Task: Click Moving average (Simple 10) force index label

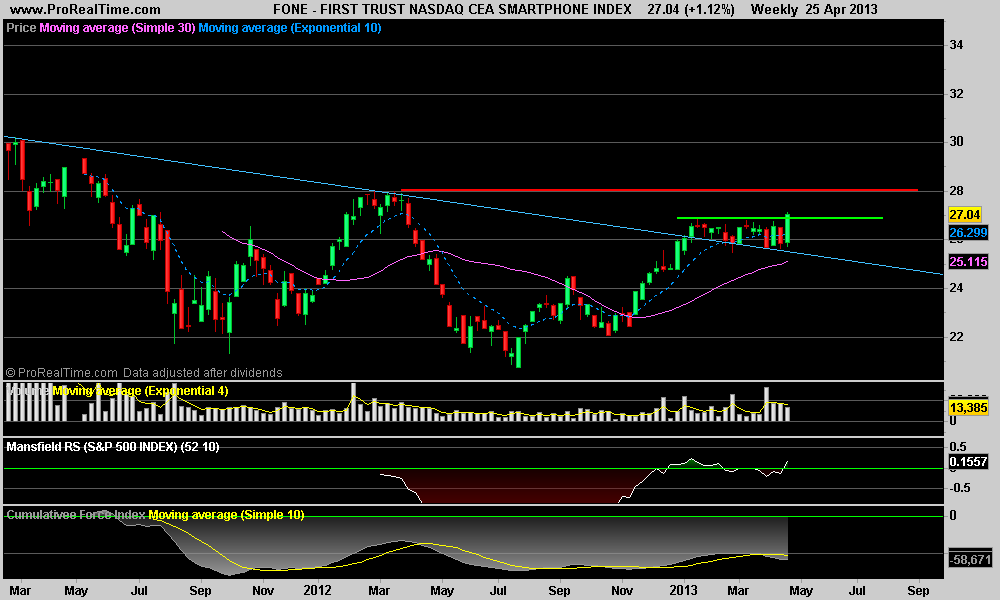Action: pos(226,515)
